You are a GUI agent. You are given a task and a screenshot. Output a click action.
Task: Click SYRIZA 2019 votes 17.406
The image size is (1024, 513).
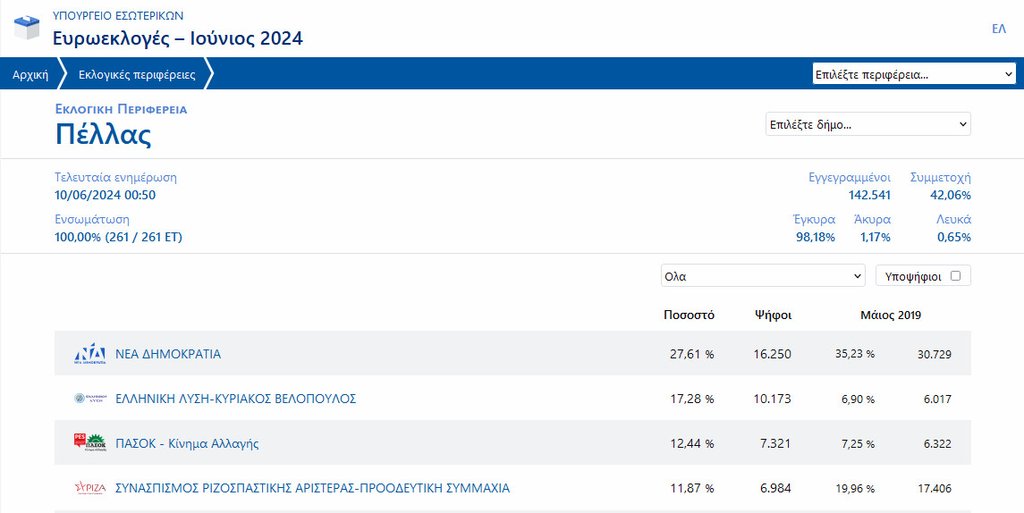(933, 488)
